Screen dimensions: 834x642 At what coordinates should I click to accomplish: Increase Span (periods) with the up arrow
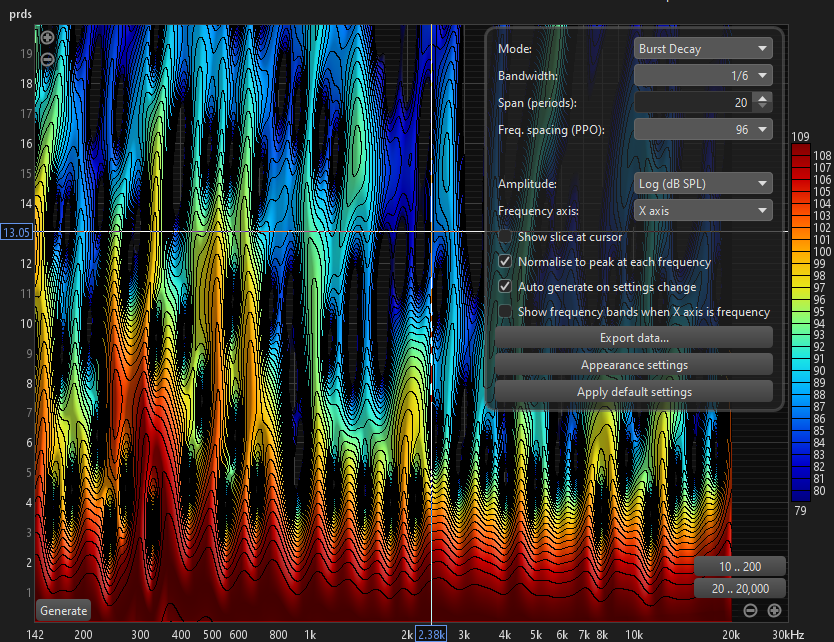tap(763, 98)
